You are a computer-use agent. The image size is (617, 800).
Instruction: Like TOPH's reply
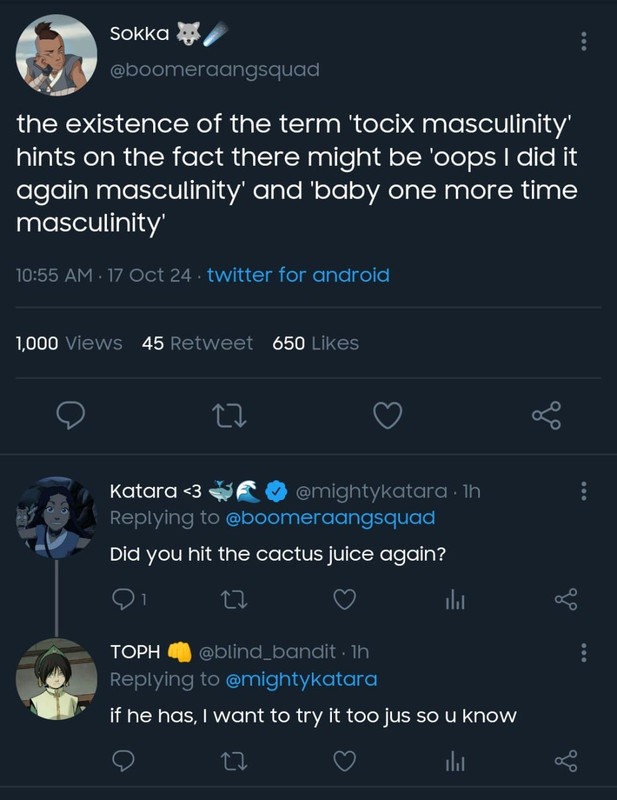coord(345,762)
